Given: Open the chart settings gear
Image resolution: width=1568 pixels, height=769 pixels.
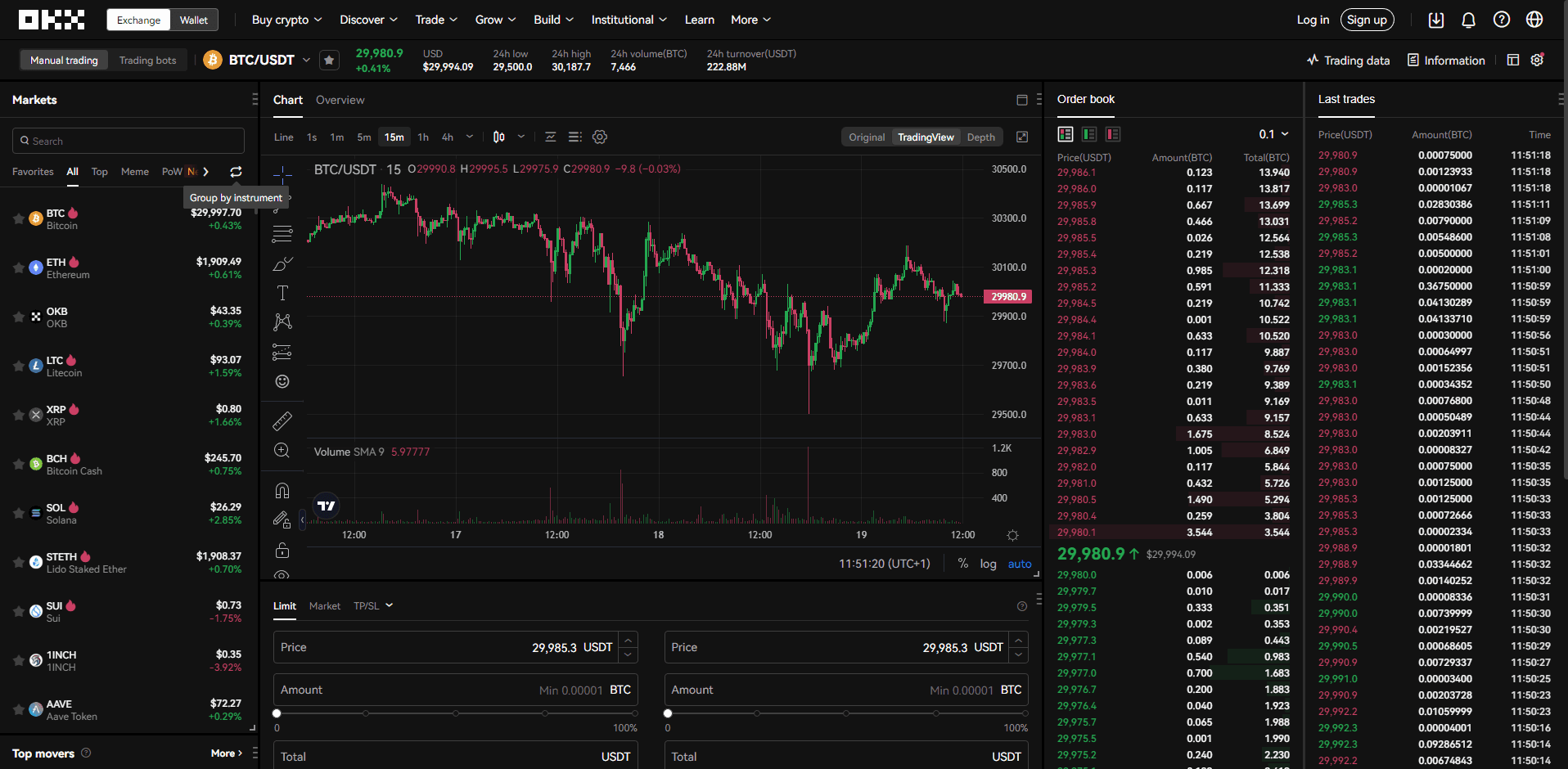Looking at the screenshot, I should pos(600,137).
